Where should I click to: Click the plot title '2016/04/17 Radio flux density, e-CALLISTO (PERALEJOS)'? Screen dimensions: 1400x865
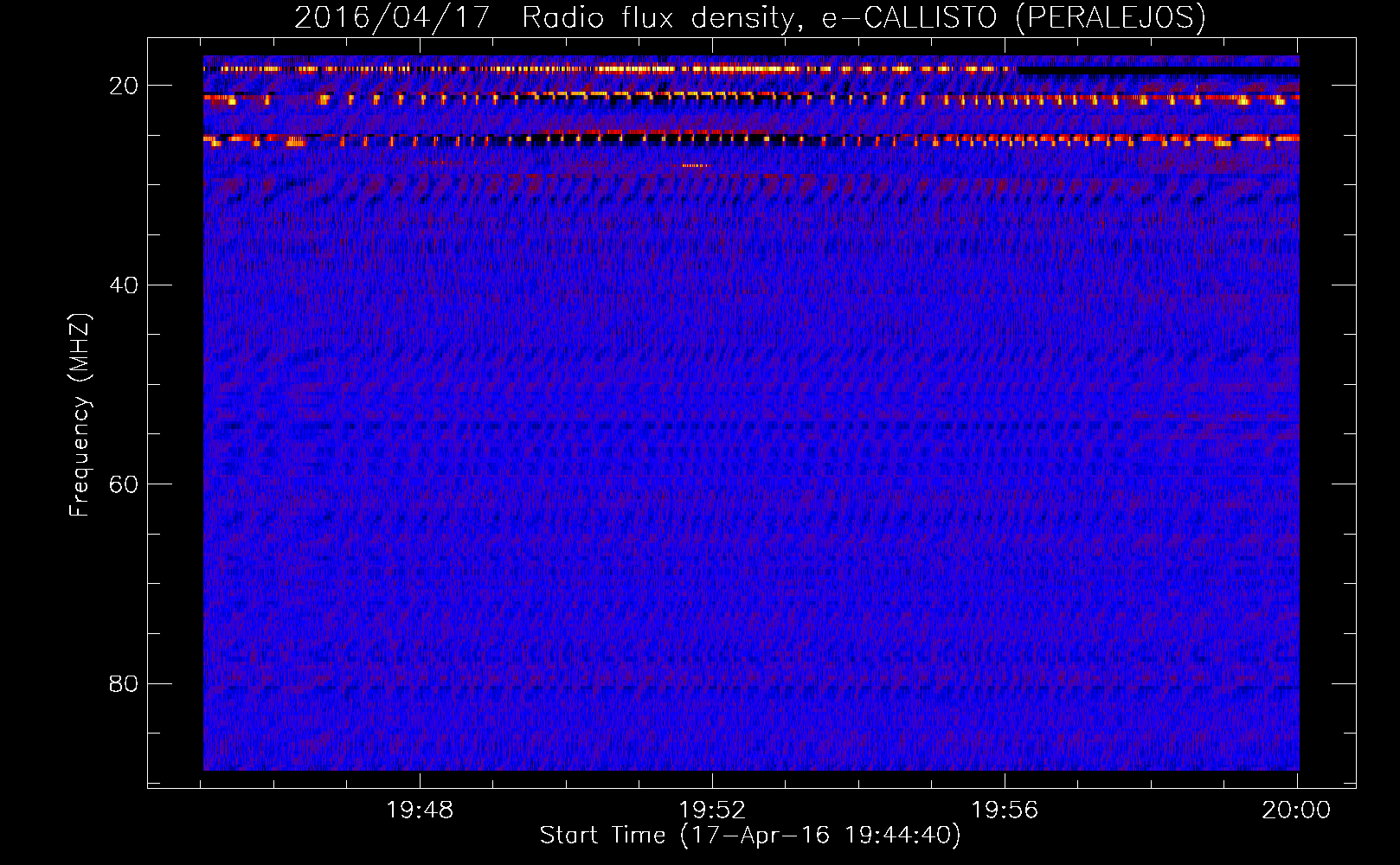click(750, 18)
